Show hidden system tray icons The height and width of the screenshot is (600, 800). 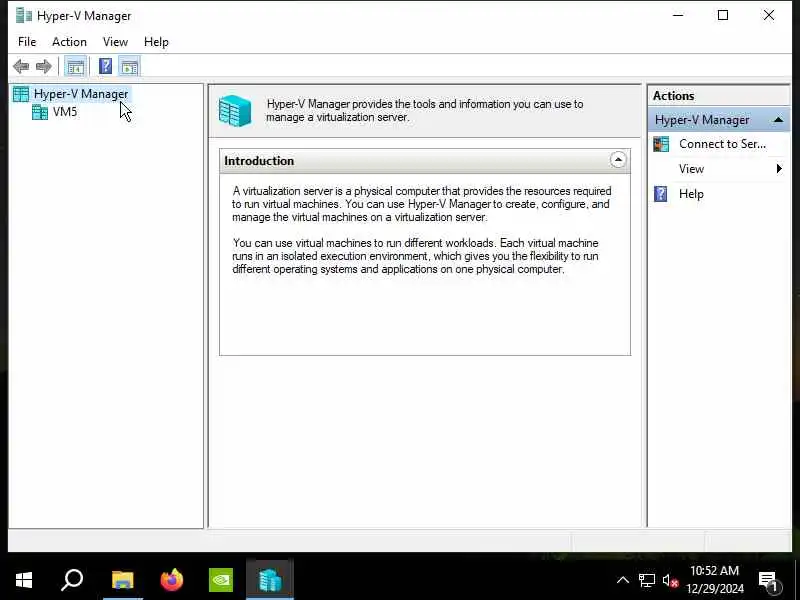coord(623,580)
